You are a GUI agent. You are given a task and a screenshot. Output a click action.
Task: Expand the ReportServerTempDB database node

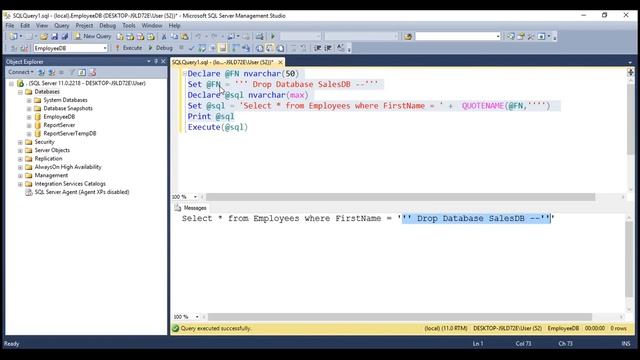[29, 133]
